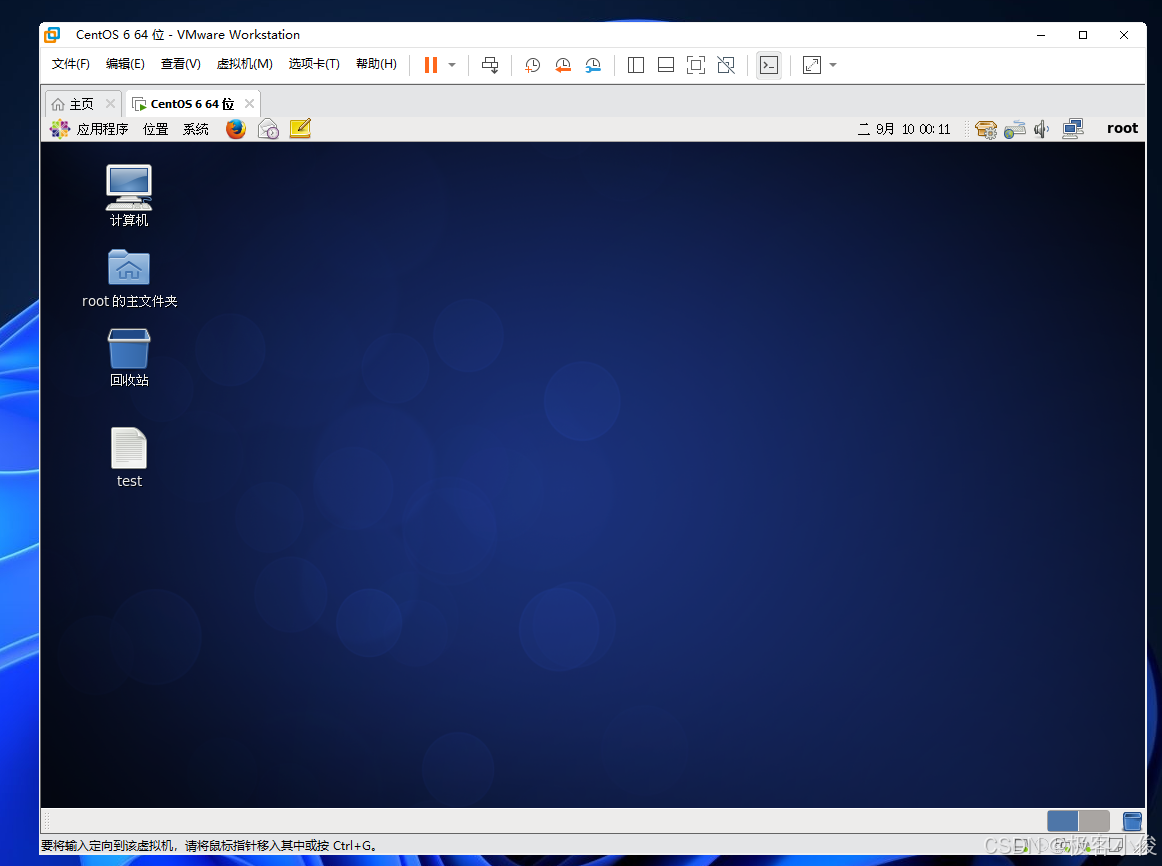
Task: Maximize the VMware Workstation window
Action: [x=1083, y=35]
